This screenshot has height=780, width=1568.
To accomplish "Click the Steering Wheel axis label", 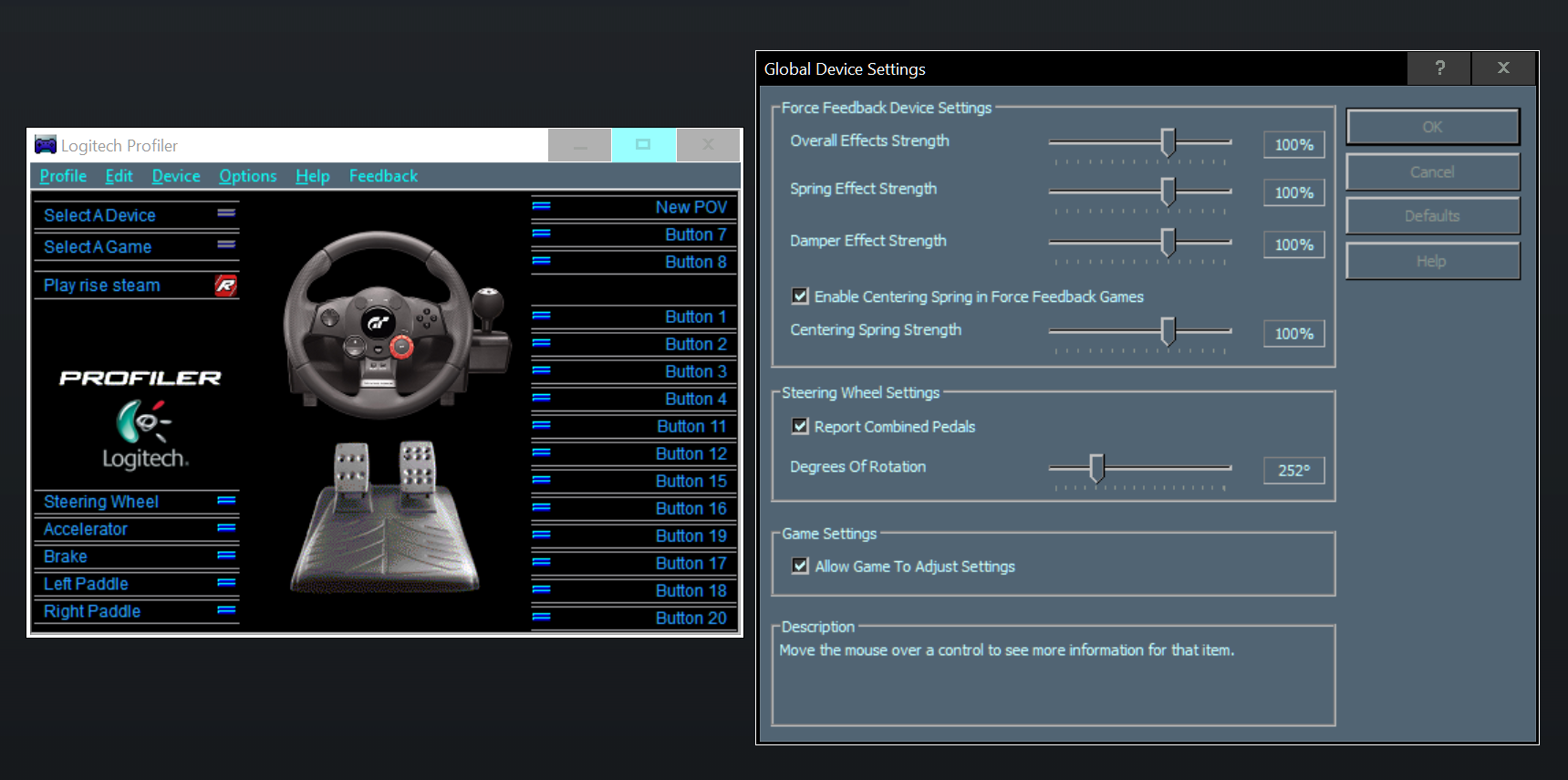I will click(x=101, y=502).
